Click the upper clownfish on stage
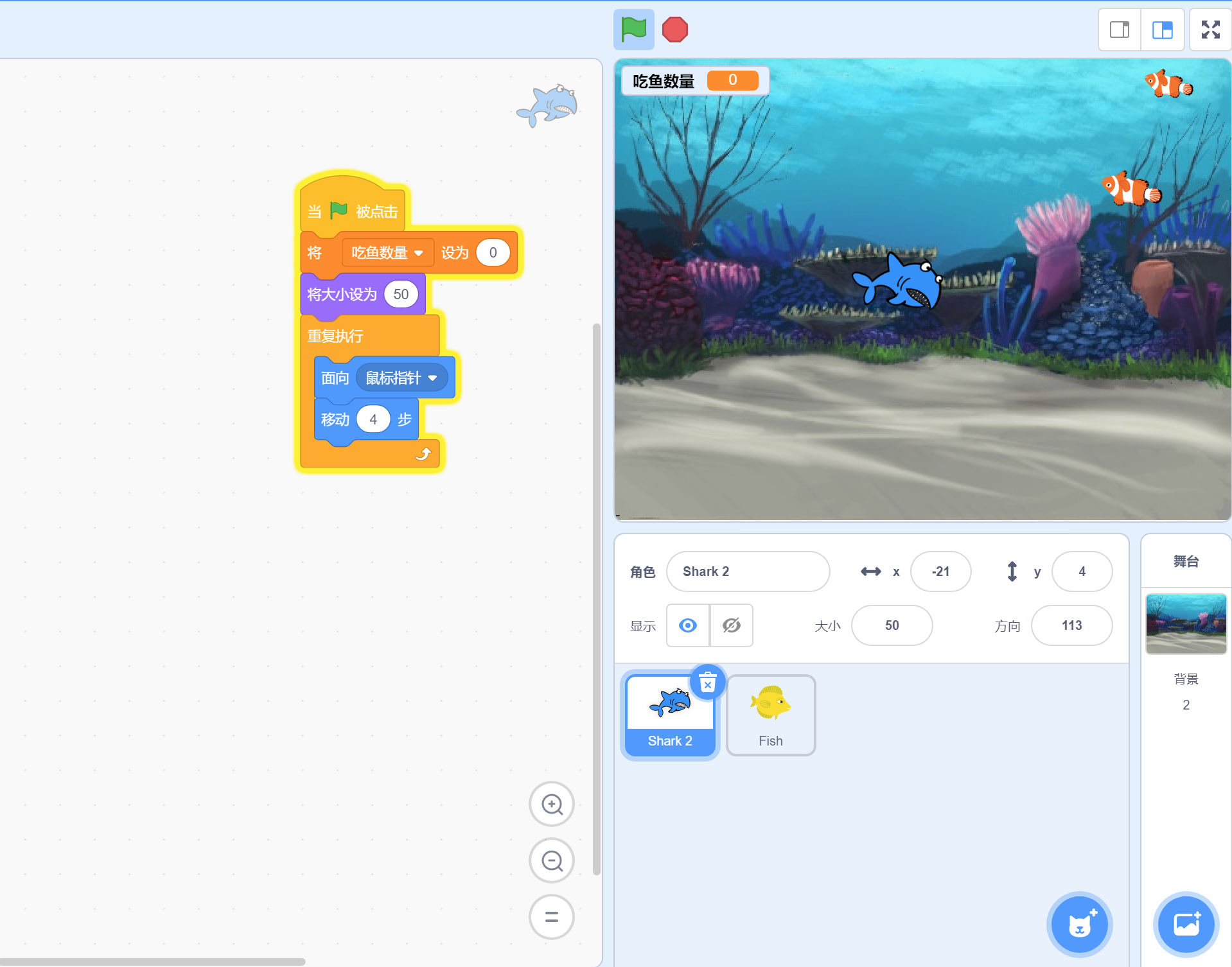This screenshot has height=967, width=1232. pos(1169,83)
